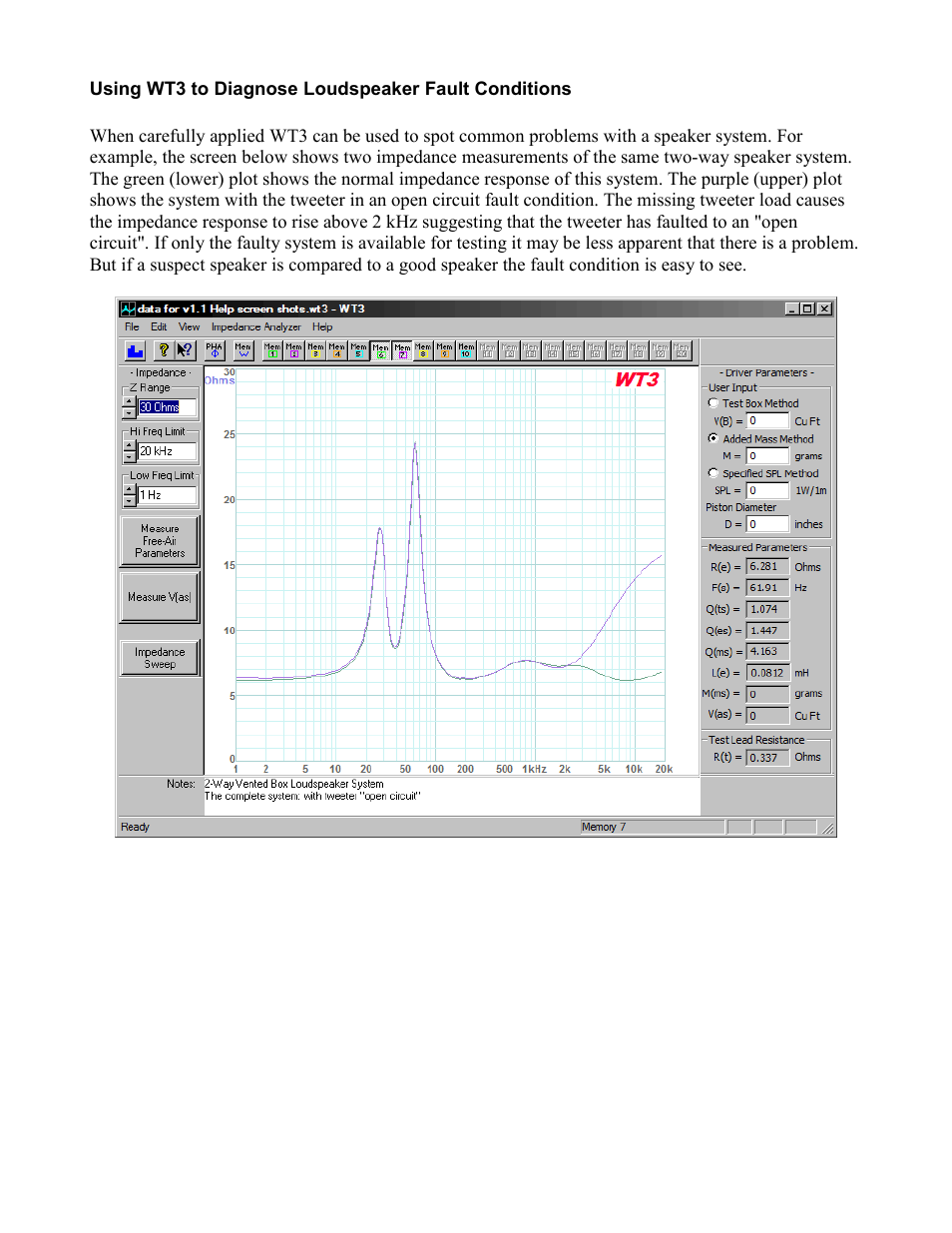Select Specified SPL Method radio button
The width and height of the screenshot is (952, 1233).
(713, 473)
